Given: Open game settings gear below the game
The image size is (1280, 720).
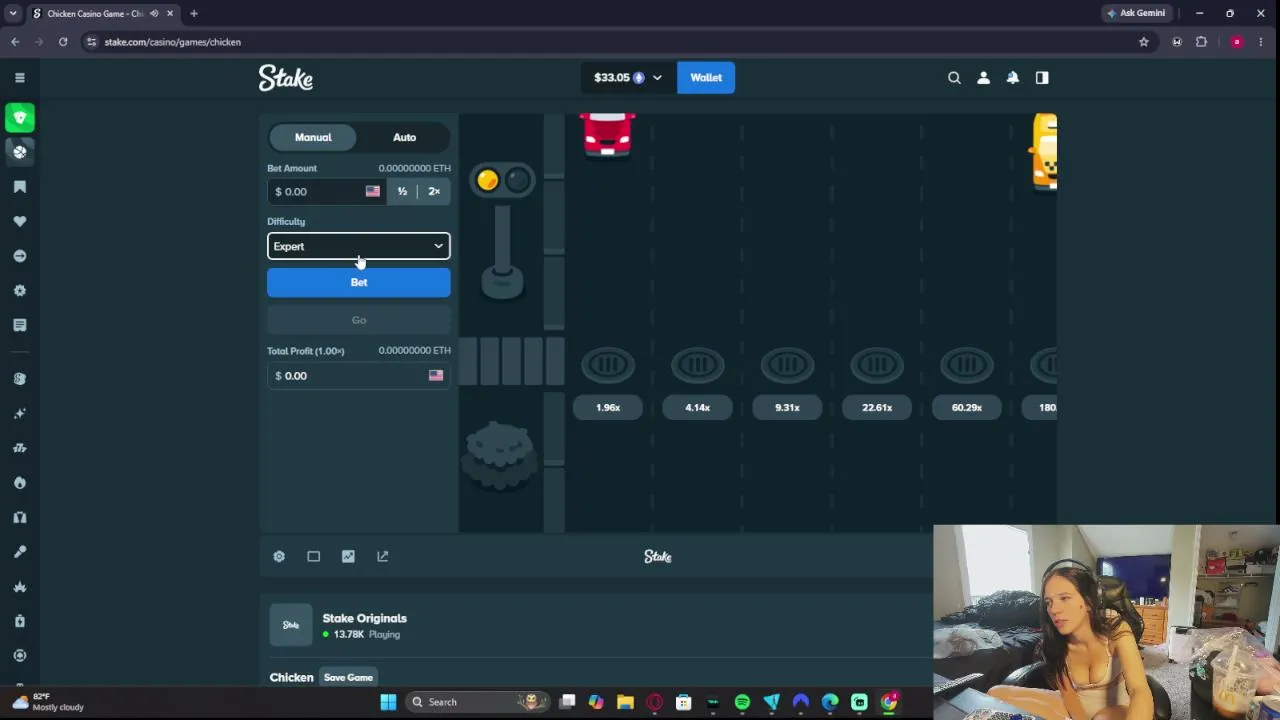Looking at the screenshot, I should click(x=279, y=556).
